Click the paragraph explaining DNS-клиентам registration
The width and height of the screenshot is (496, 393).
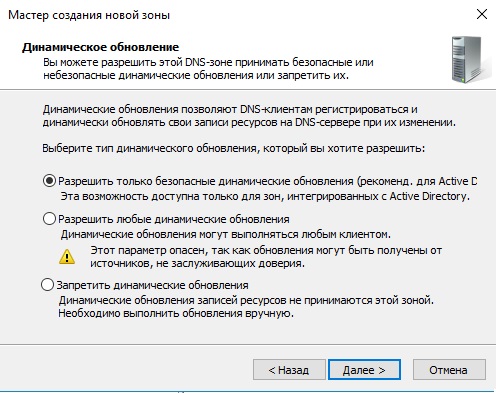[249, 116]
